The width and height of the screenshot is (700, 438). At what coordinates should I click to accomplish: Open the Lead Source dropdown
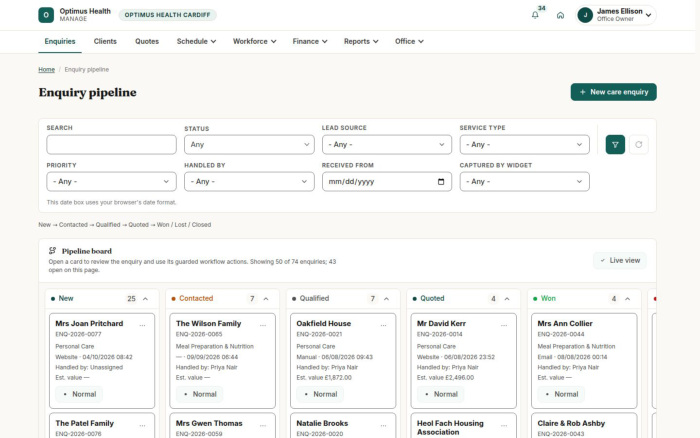pyautogui.click(x=387, y=145)
